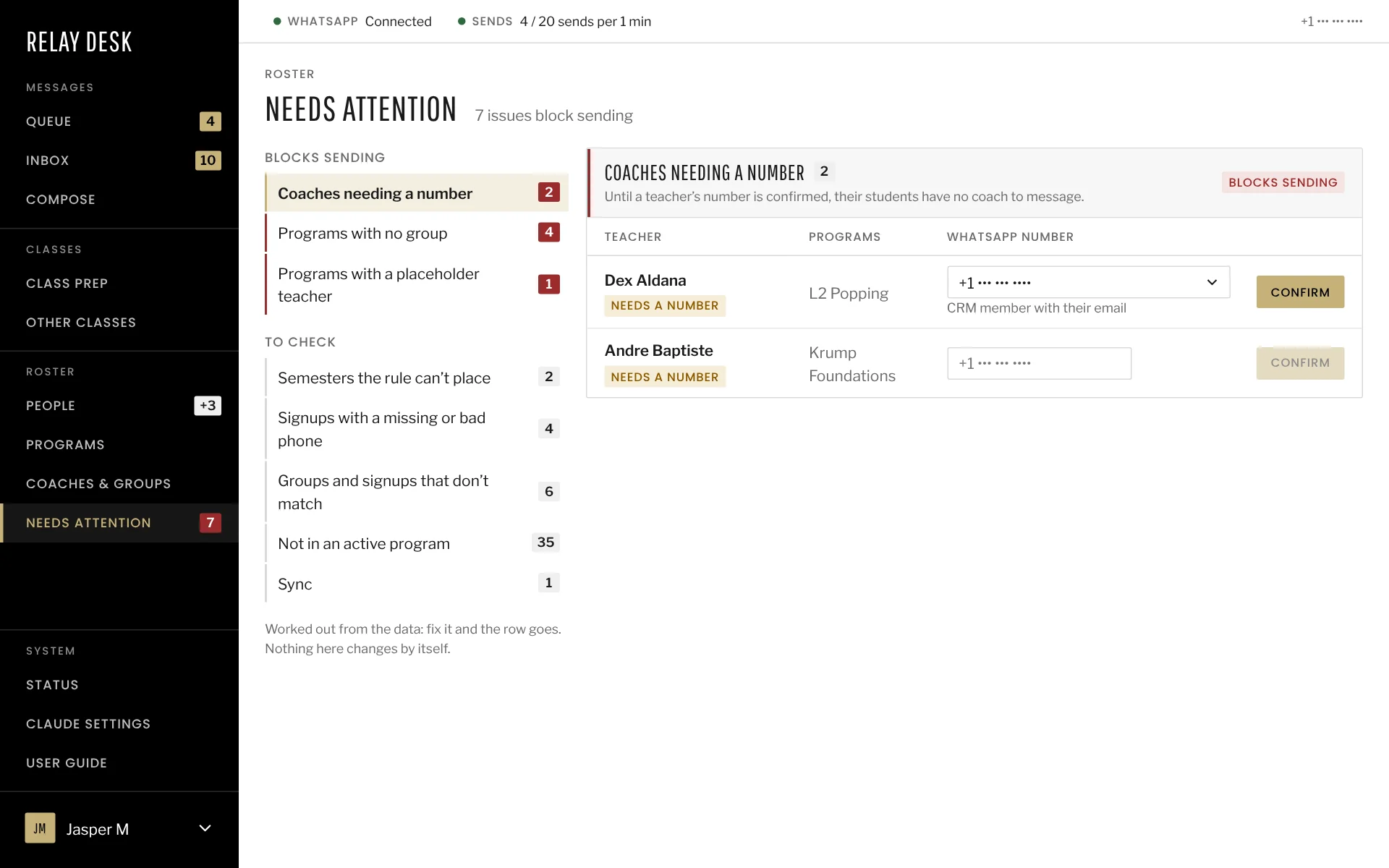The width and height of the screenshot is (1389, 868).
Task: Open Class Prep
Action: 119,284
